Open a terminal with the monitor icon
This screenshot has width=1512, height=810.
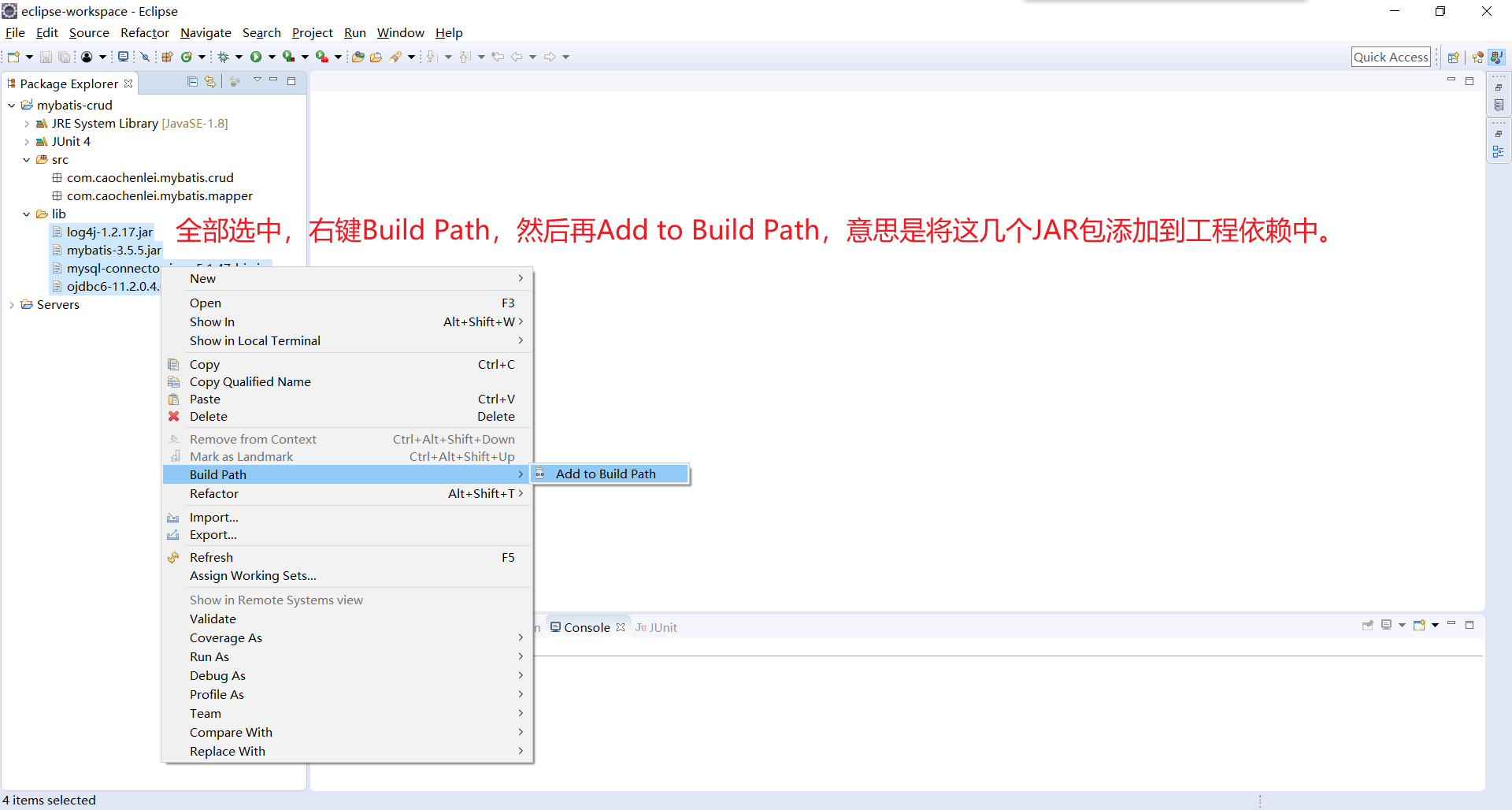tap(123, 57)
